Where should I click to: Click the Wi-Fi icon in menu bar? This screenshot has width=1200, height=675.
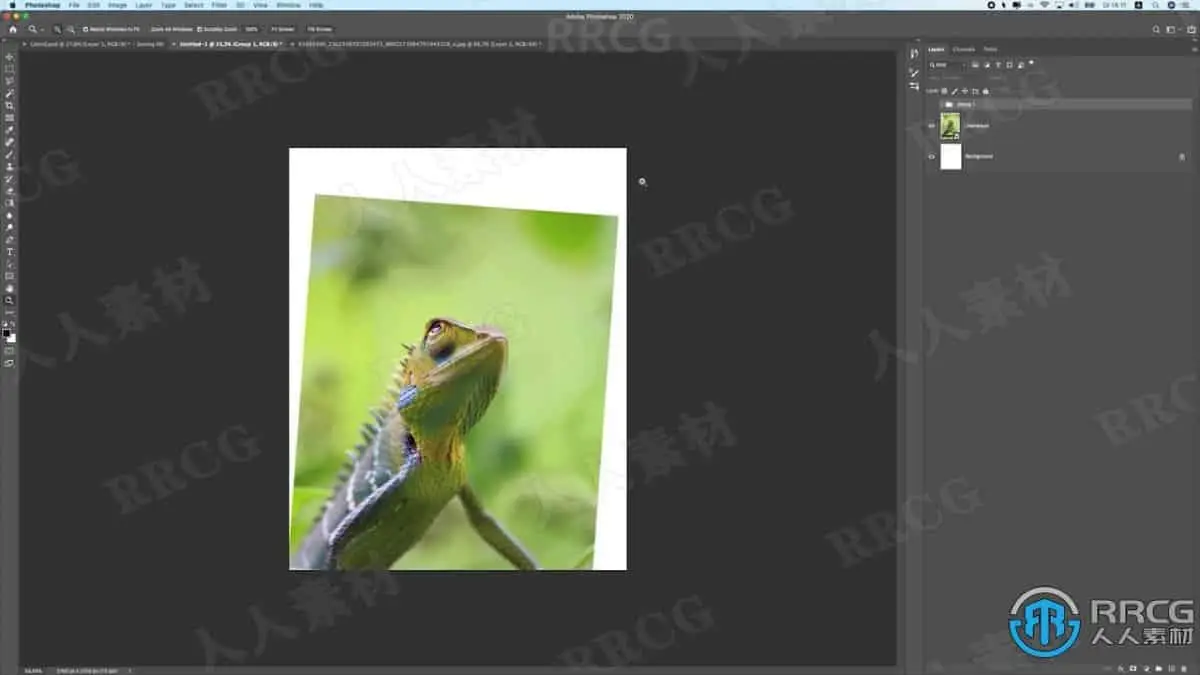(1044, 5)
